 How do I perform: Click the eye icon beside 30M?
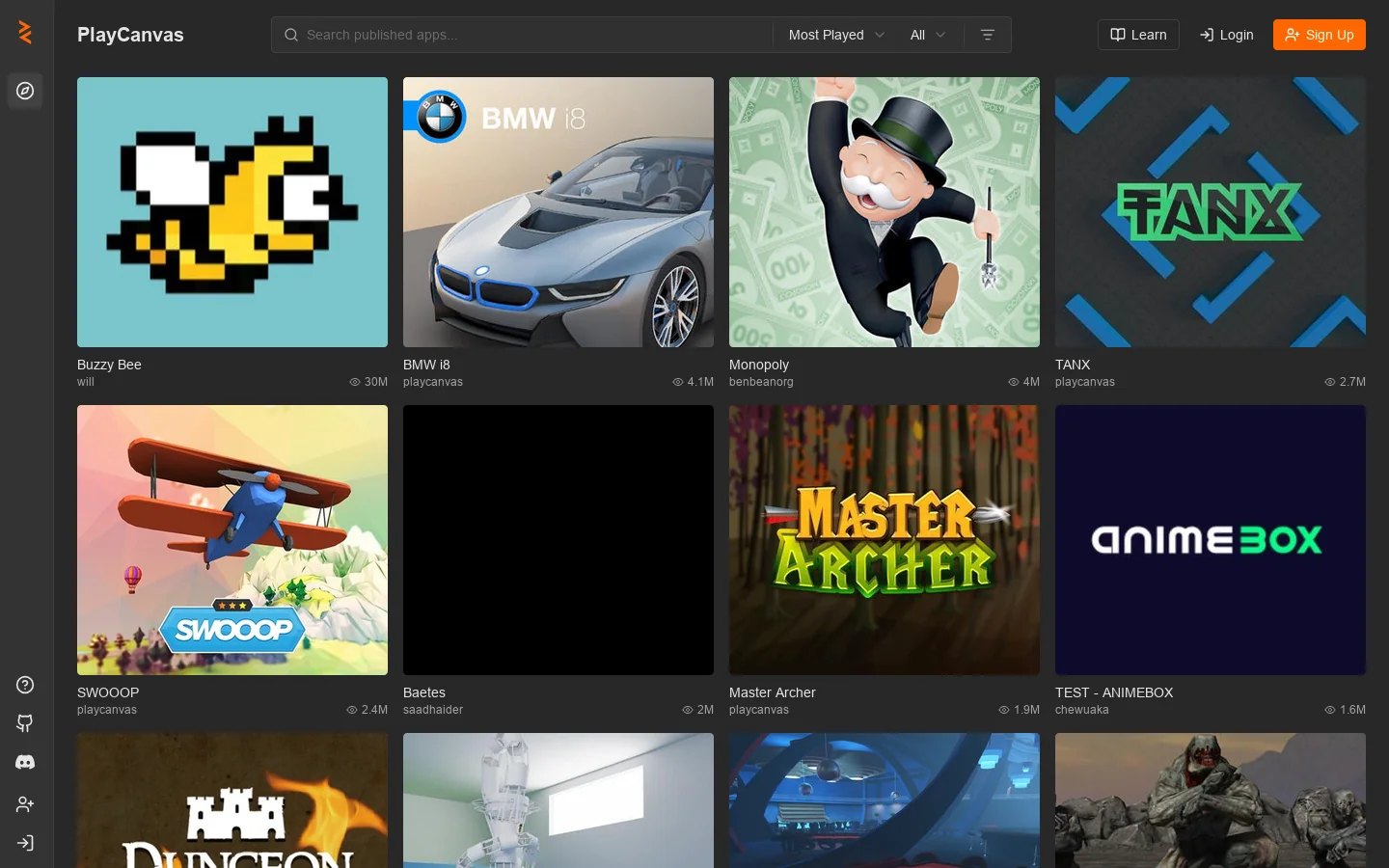coord(355,382)
